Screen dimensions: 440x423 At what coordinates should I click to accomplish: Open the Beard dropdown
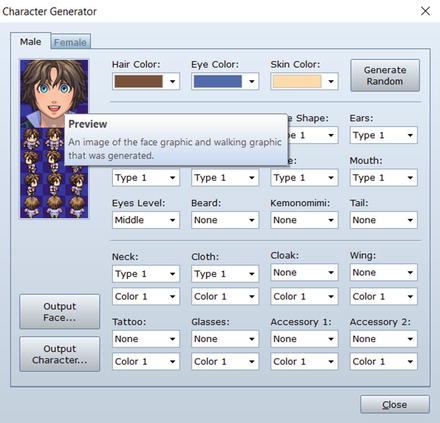tap(225, 220)
